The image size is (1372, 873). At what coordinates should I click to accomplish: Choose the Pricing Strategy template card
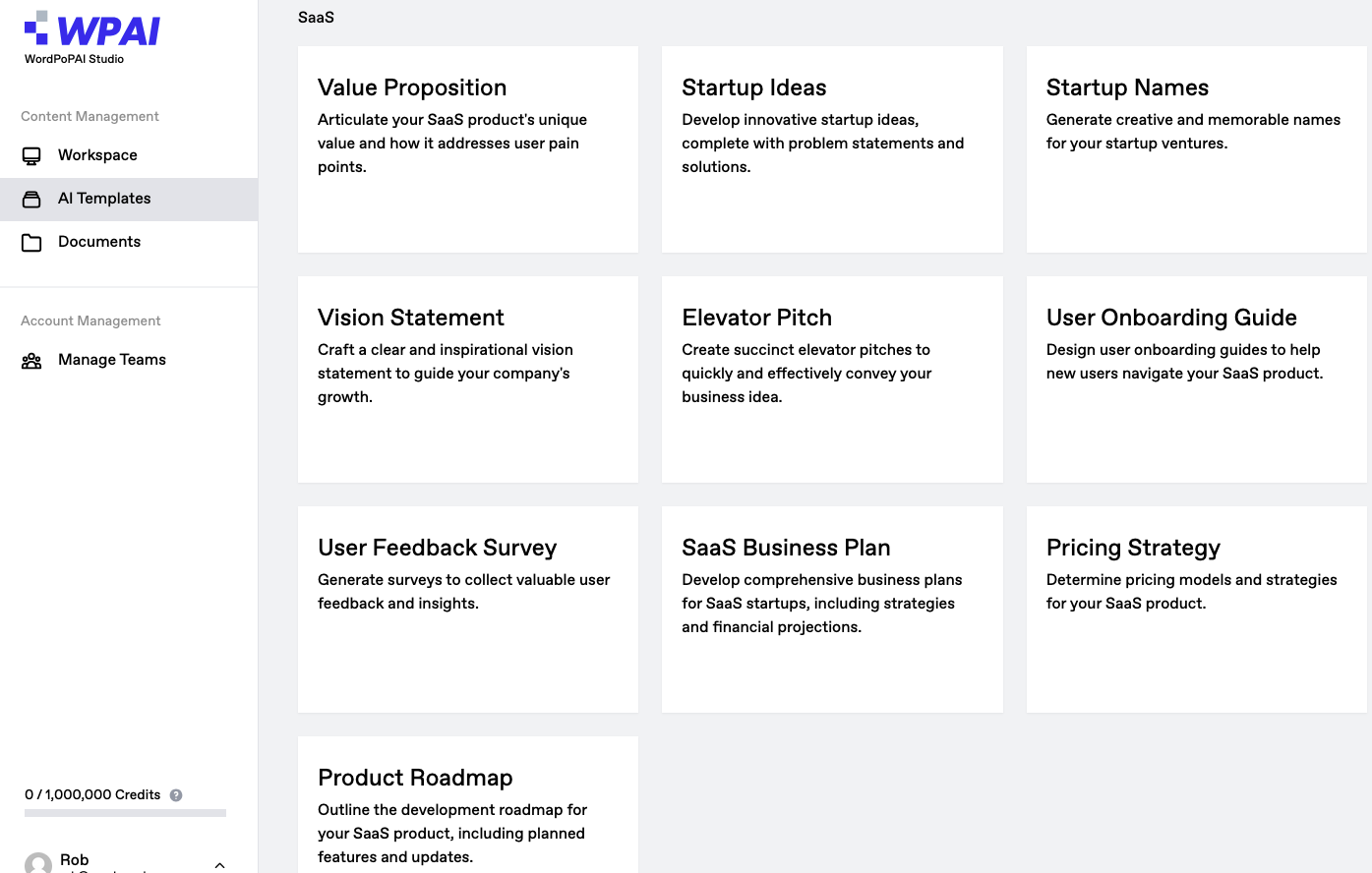(x=1196, y=610)
